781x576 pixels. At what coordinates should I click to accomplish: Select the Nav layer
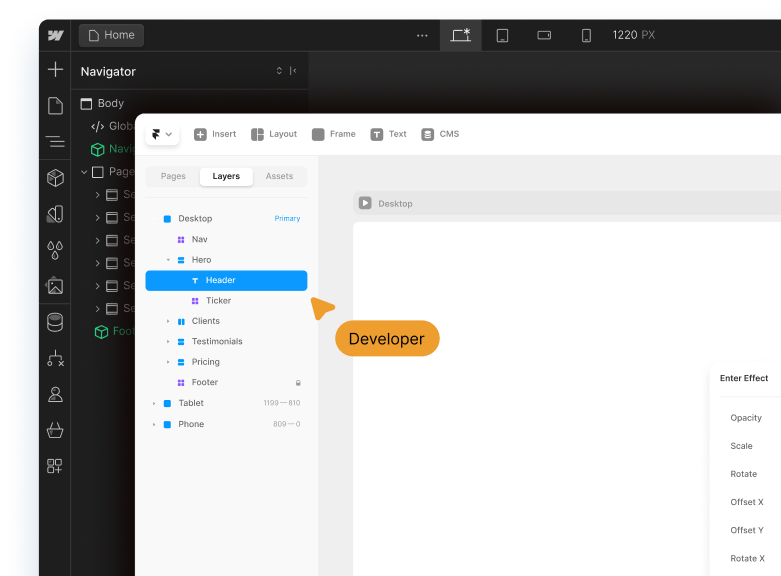coord(200,239)
